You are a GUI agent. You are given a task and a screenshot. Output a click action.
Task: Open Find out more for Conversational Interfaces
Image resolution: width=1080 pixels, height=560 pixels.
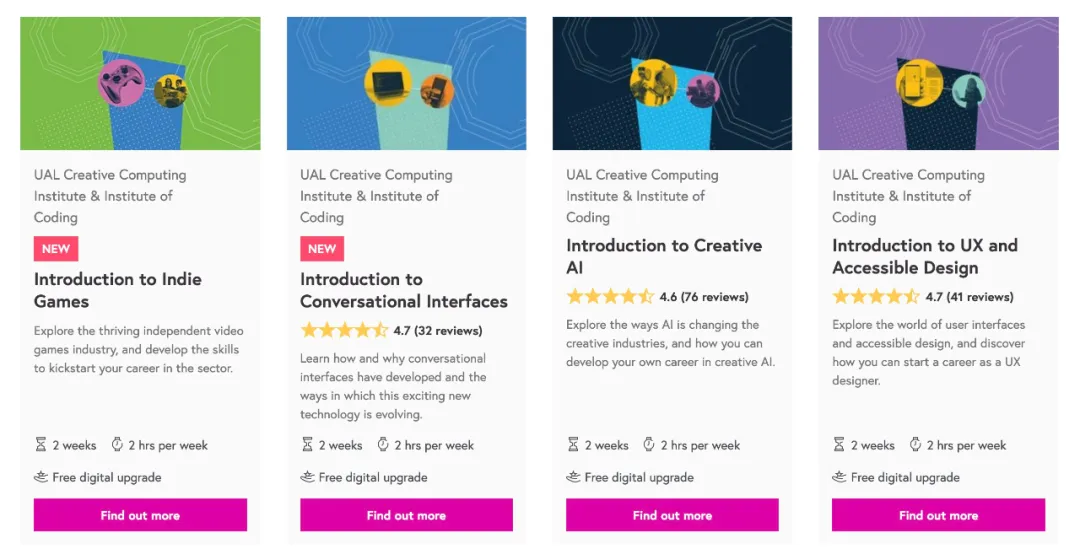[406, 515]
